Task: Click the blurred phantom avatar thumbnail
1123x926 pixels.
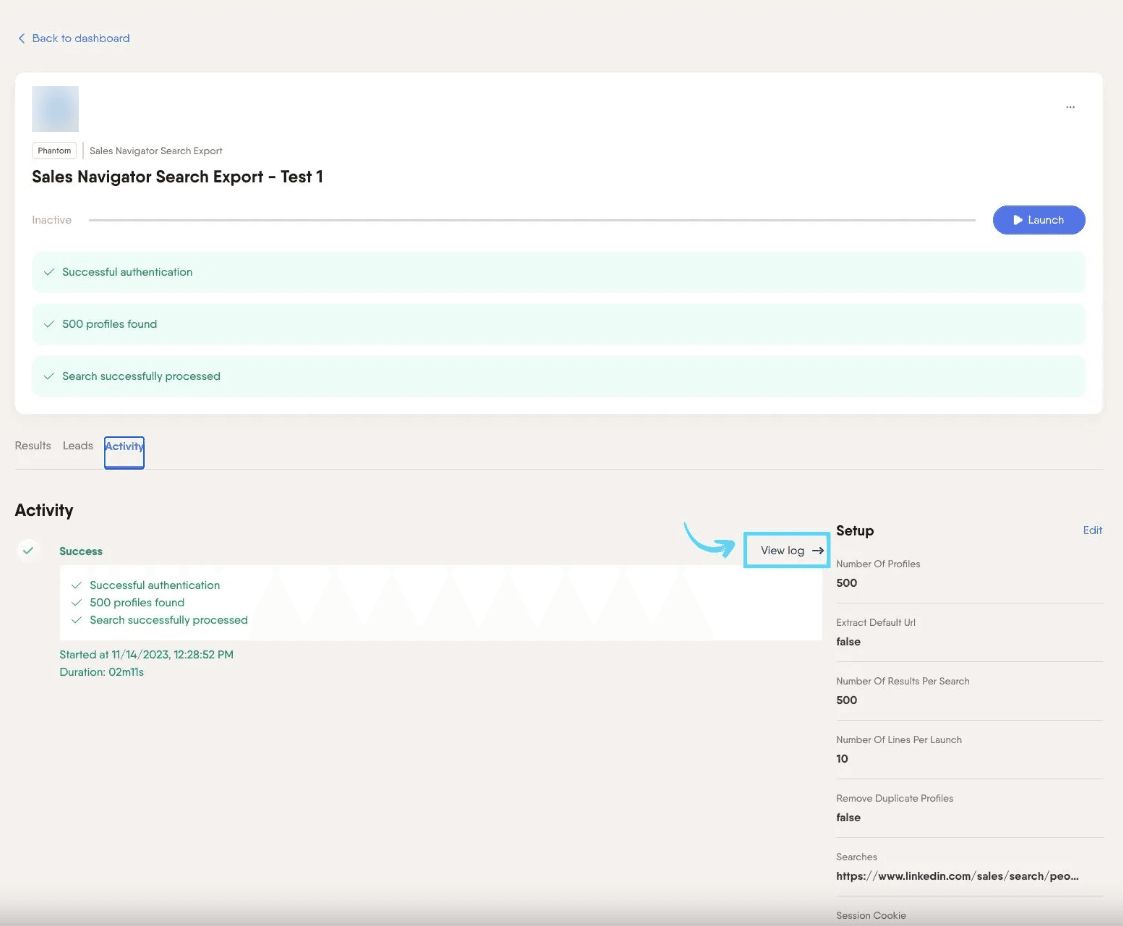Action: [55, 109]
